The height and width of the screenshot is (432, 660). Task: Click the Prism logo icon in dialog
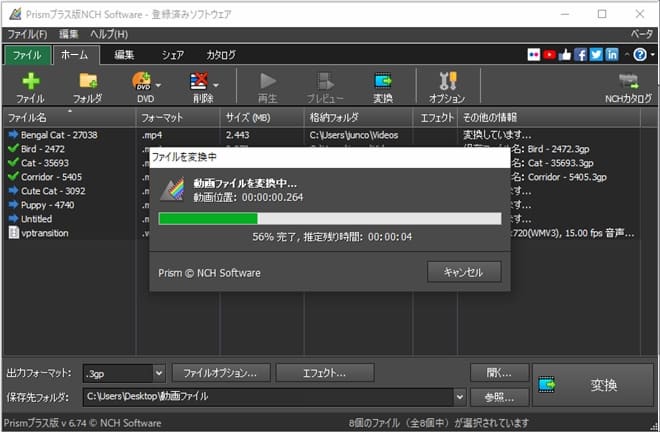click(x=172, y=189)
